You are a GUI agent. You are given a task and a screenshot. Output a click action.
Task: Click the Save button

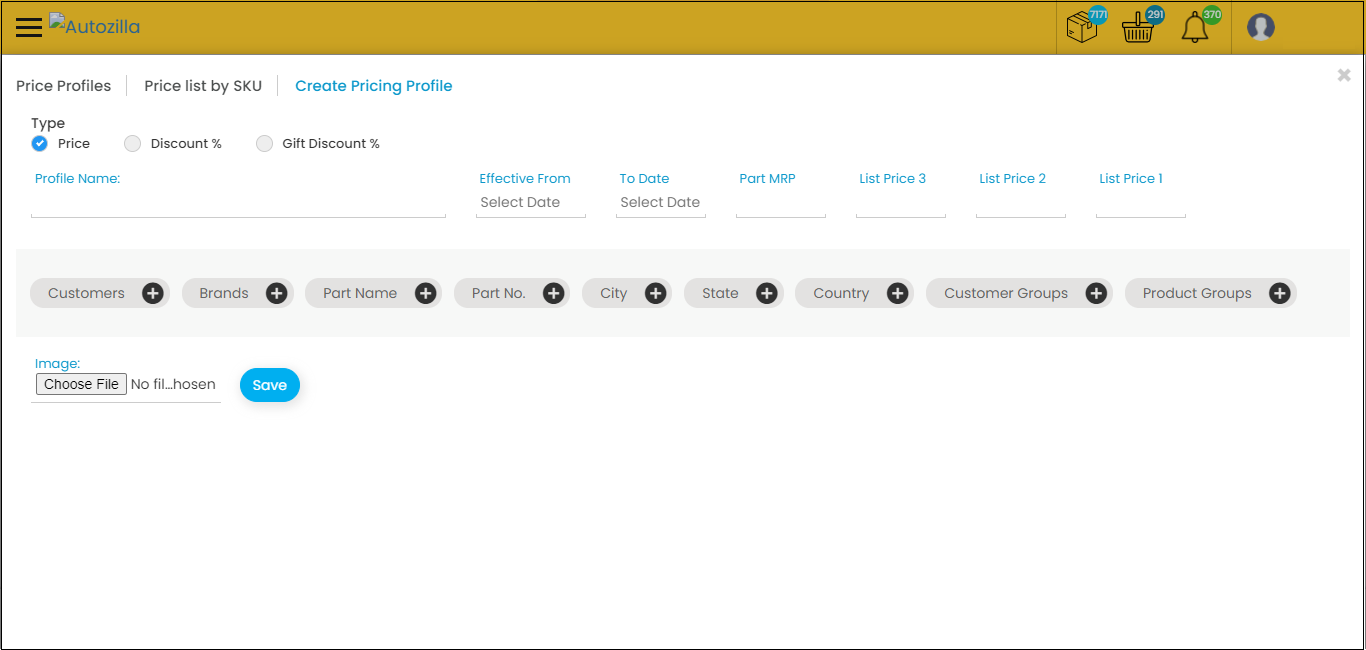[x=269, y=385]
